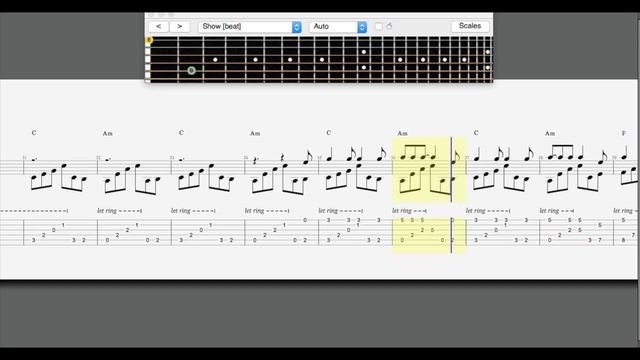Viewport: 640px width, 360px height.
Task: Click the yellow open-string marker on fretboard
Action: pos(149,40)
